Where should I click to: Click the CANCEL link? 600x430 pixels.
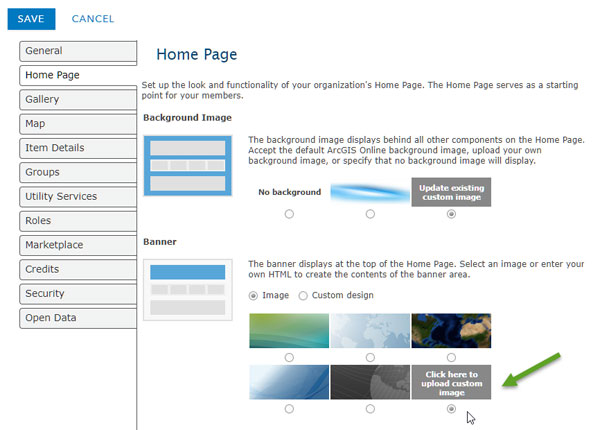[93, 19]
